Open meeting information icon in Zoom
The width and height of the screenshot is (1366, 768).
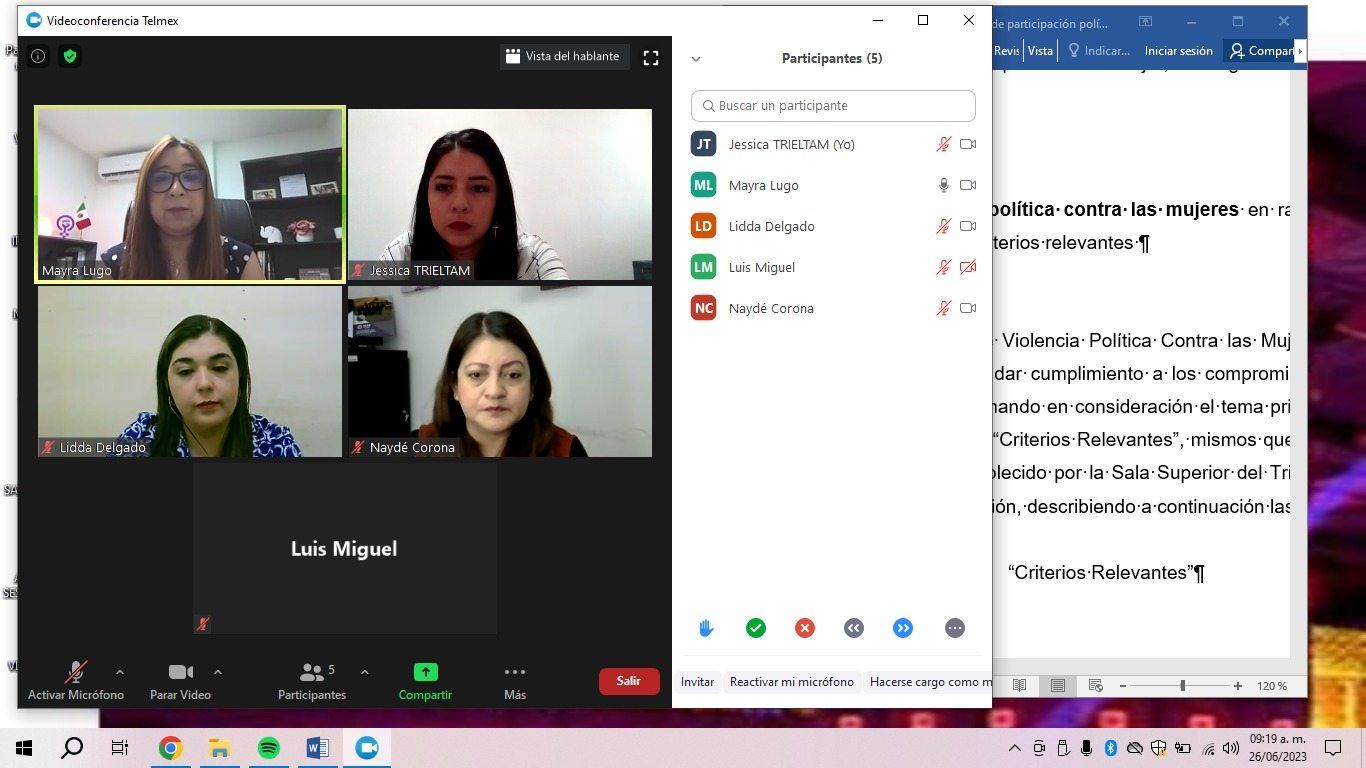click(x=38, y=56)
